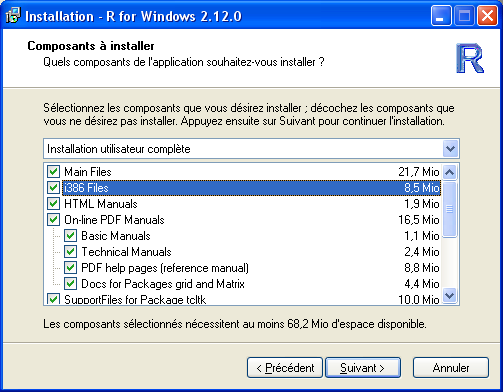Uncheck SupportFiles for Package tcltk checkbox

pos(53,299)
